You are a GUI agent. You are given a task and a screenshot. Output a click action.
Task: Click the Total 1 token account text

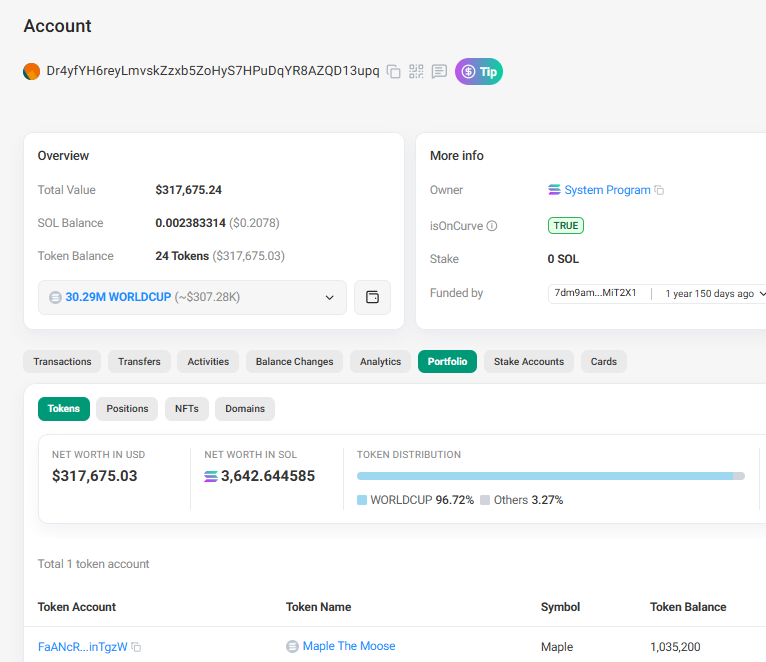click(93, 564)
